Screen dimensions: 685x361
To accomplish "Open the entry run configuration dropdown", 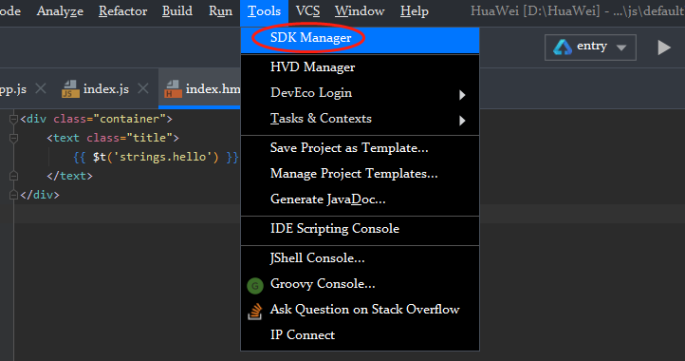I will (x=590, y=47).
